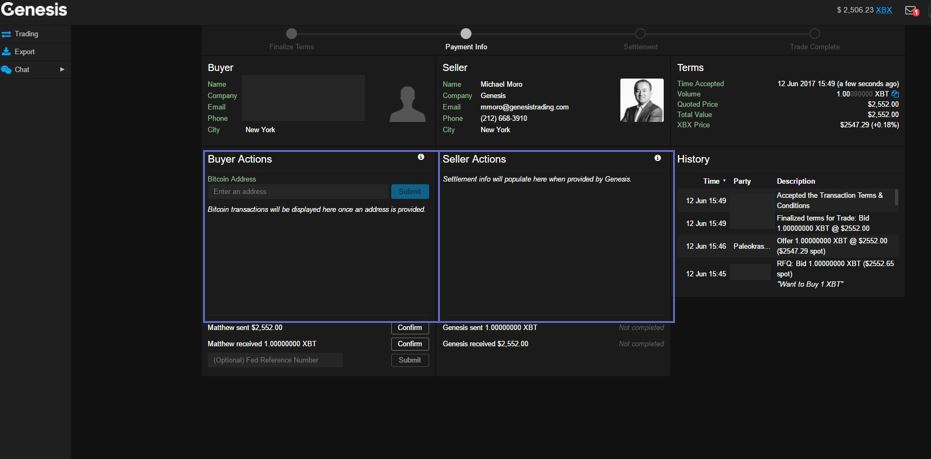Click the Time Accepted value 12 Jun 2017 15:49
This screenshot has height=459, width=931.
click(838, 84)
